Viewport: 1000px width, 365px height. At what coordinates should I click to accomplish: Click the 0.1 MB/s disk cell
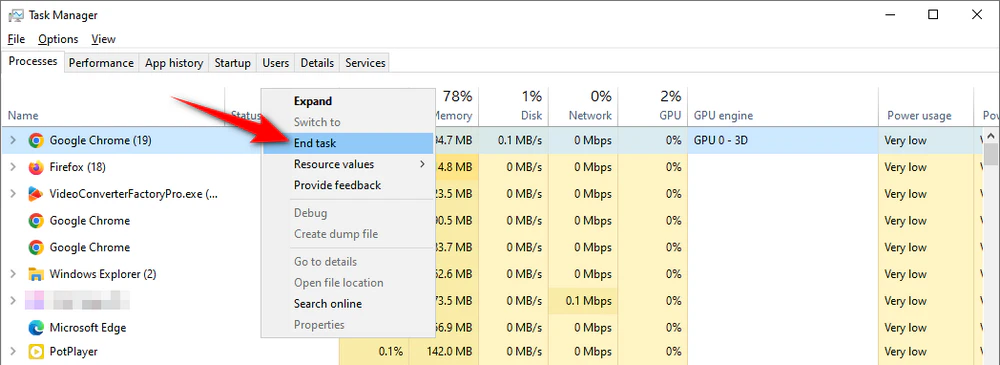point(513,140)
